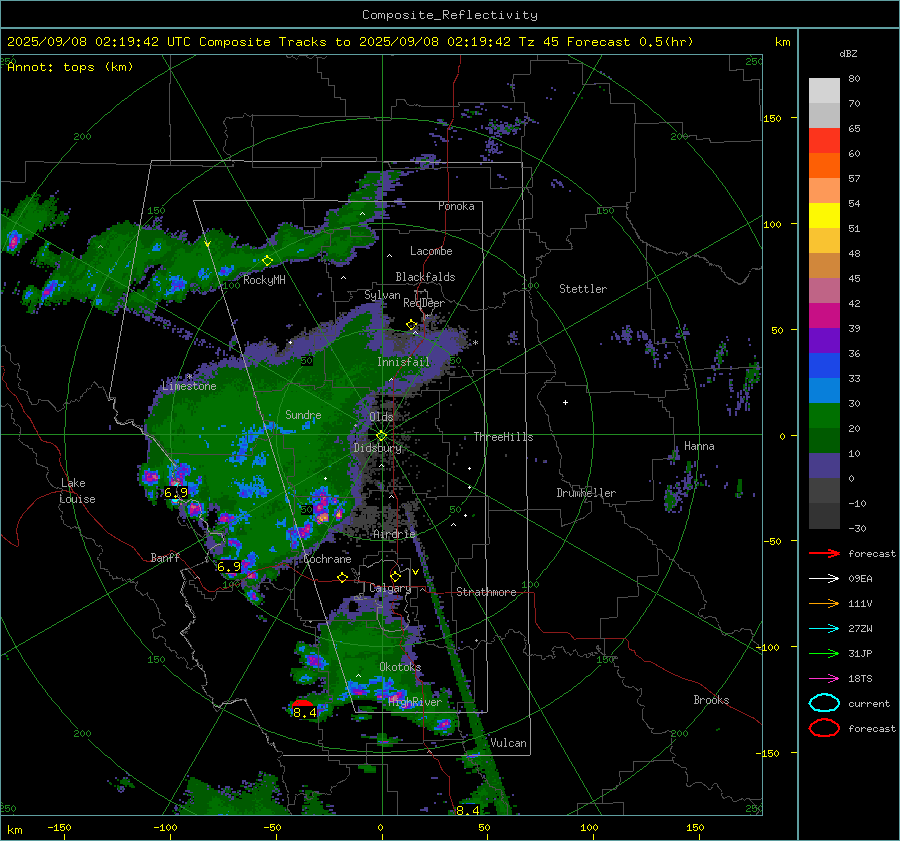Pick the bright yellow 51-54 dBZ swatch

point(824,216)
